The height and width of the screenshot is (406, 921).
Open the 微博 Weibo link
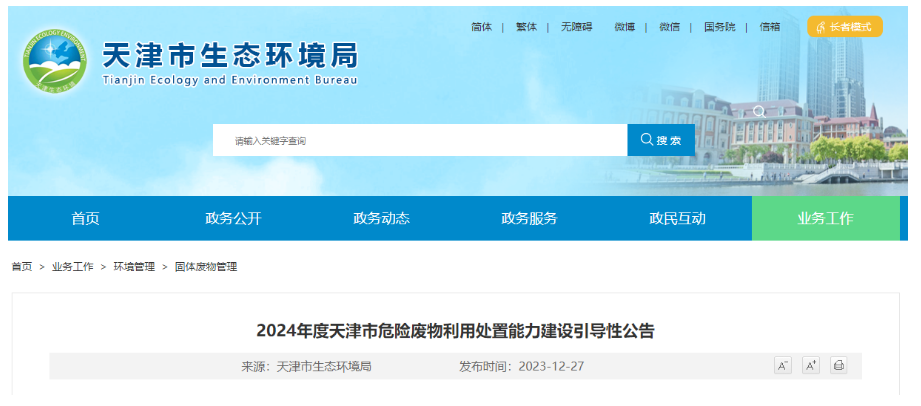[x=625, y=27]
